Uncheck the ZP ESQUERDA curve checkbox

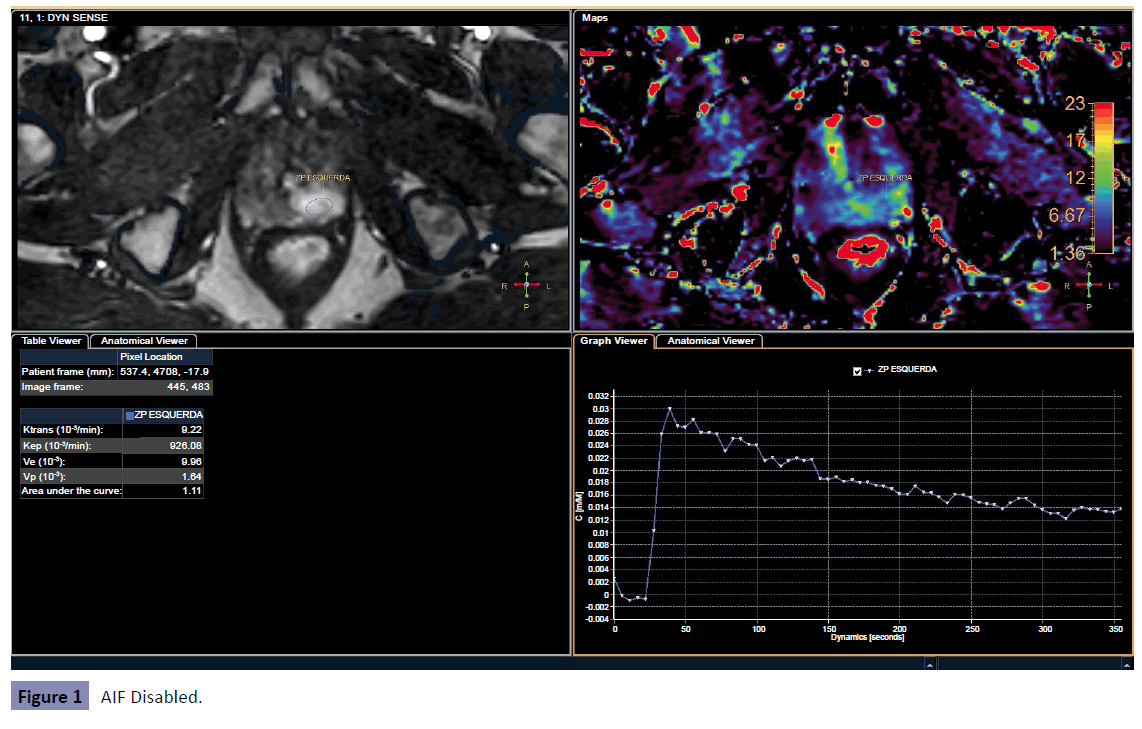(x=857, y=370)
